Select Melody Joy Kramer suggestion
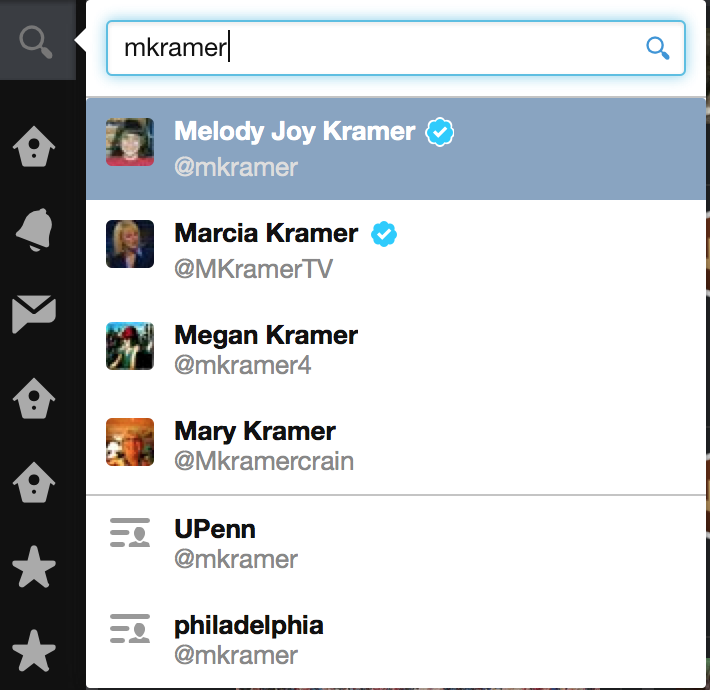Screen dimensions: 710x690 395,149
